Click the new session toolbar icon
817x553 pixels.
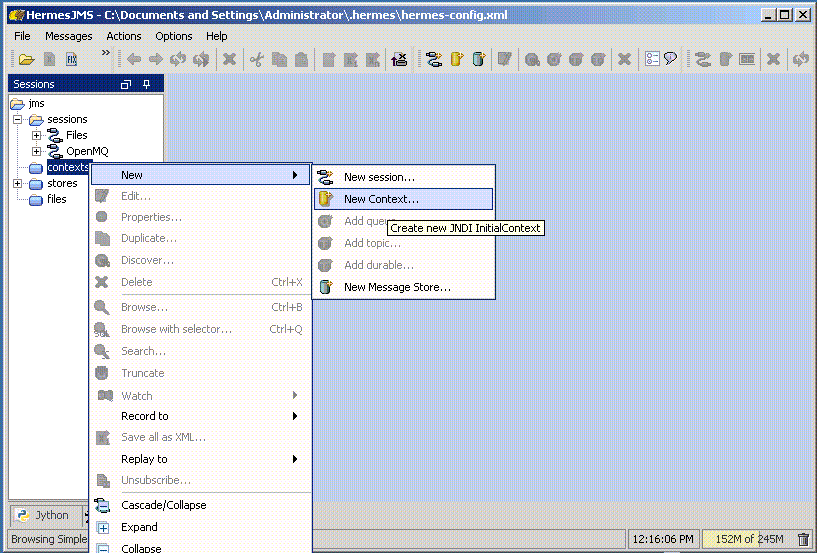(434, 60)
